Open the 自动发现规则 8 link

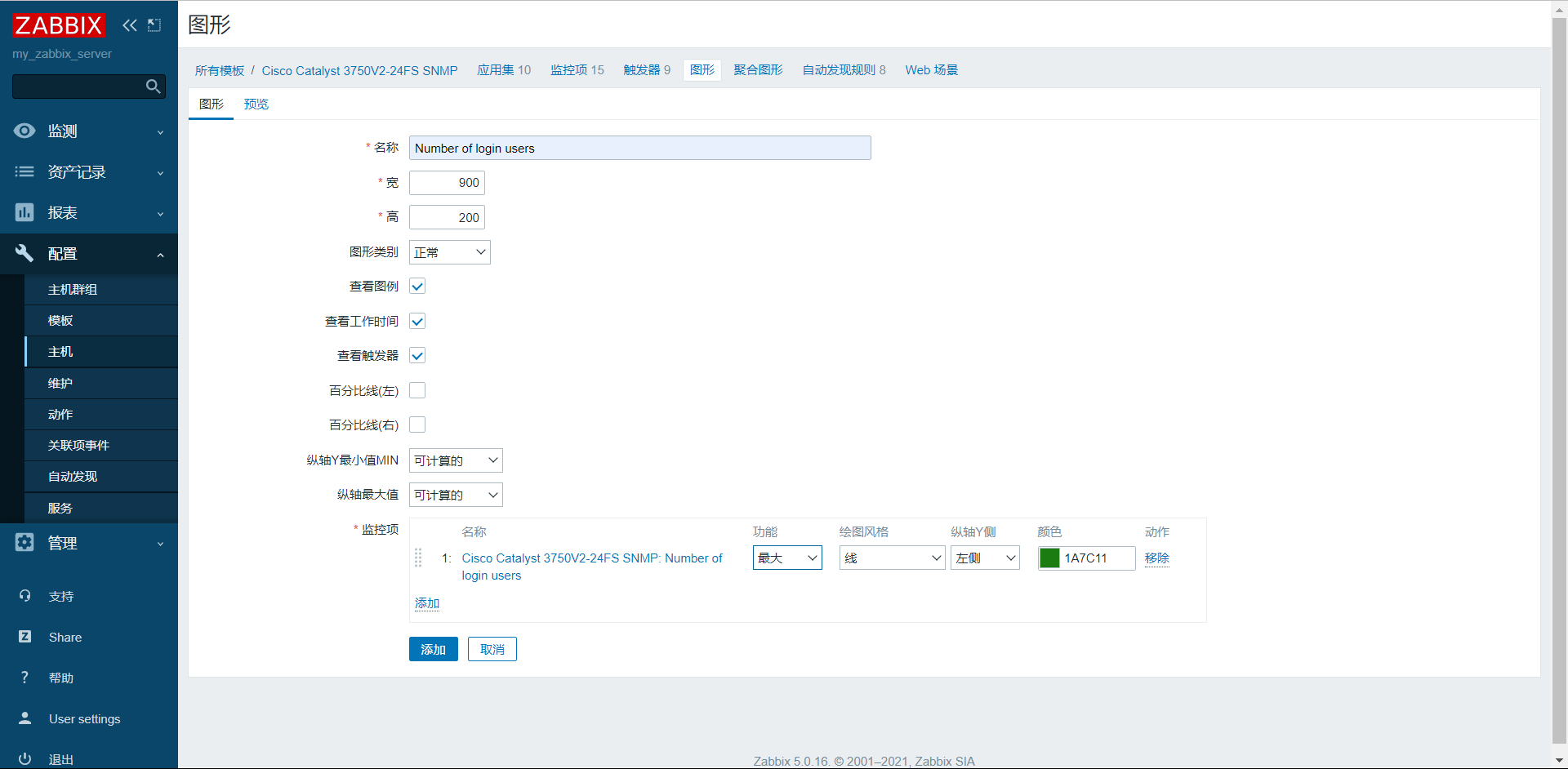pos(844,70)
